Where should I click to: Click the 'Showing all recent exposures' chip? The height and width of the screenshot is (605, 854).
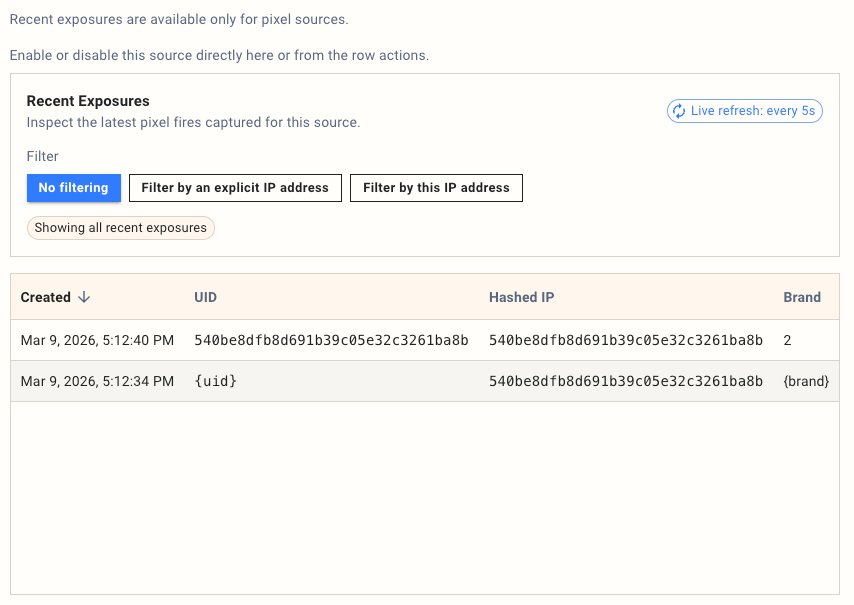coord(121,228)
